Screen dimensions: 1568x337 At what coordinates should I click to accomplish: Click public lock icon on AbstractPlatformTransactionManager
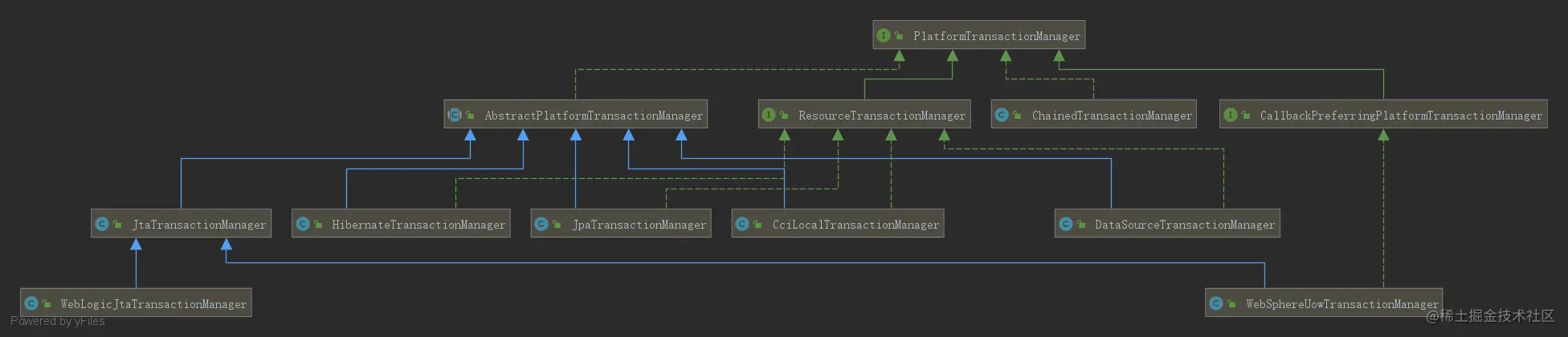[470, 116]
